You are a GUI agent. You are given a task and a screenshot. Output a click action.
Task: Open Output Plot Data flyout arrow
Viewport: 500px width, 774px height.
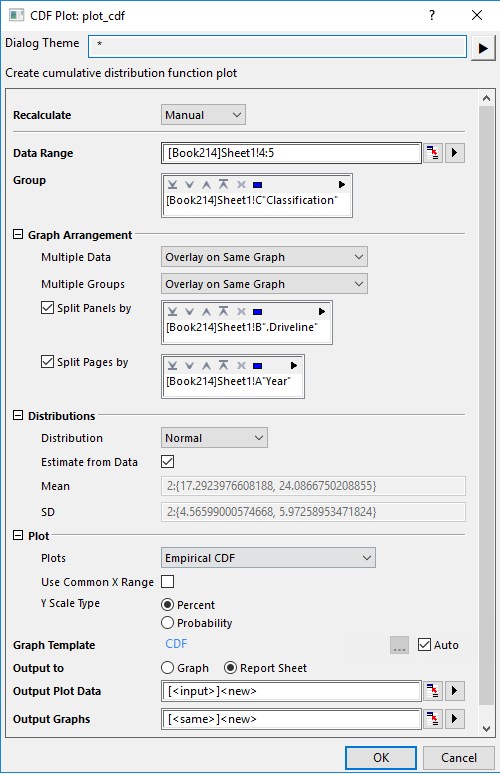point(455,691)
